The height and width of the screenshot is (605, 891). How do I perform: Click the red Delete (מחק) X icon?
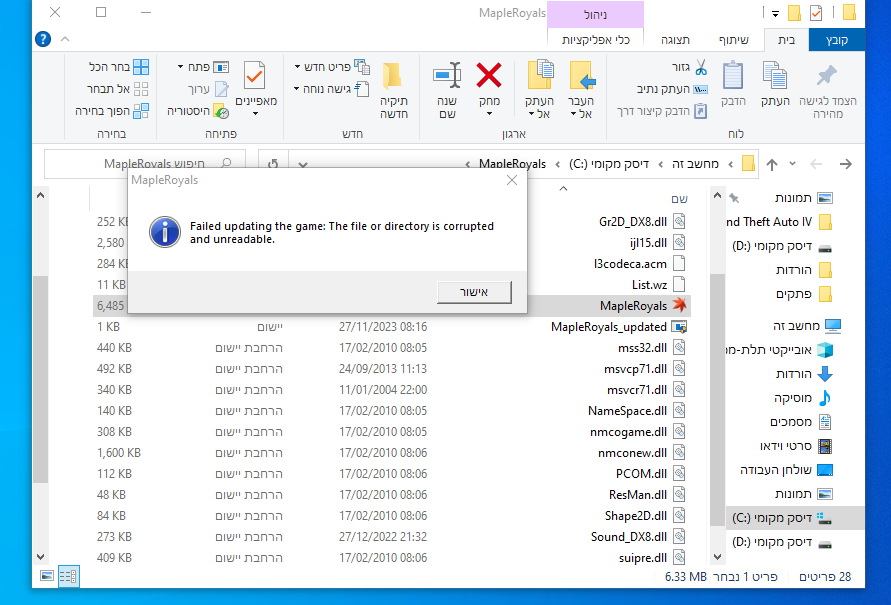pyautogui.click(x=489, y=76)
